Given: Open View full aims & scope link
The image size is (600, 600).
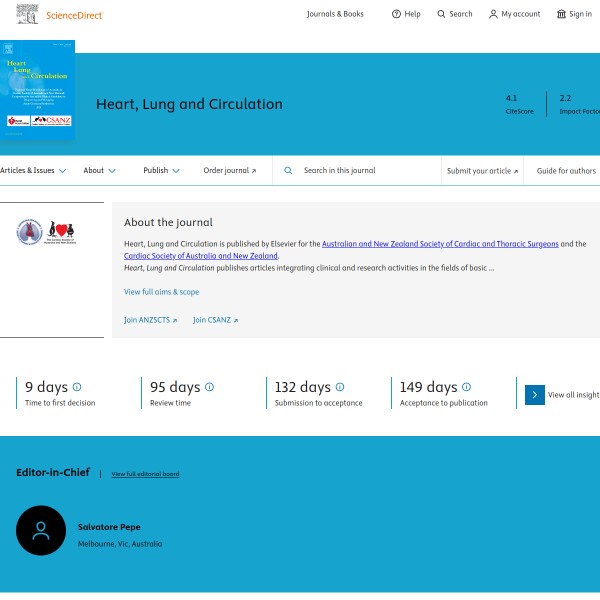Looking at the screenshot, I should click(x=161, y=292).
